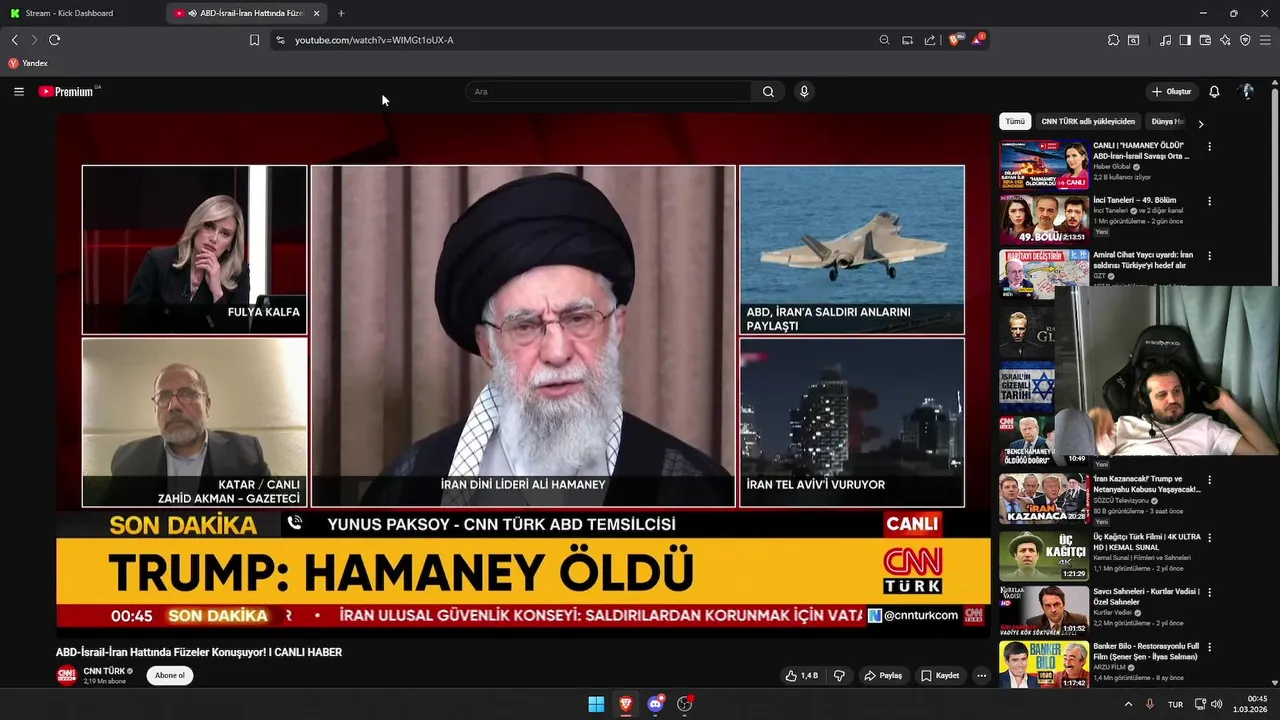Open CNN TÜRK channel avatar below video
Screen dimensions: 1280x720
click(66, 675)
